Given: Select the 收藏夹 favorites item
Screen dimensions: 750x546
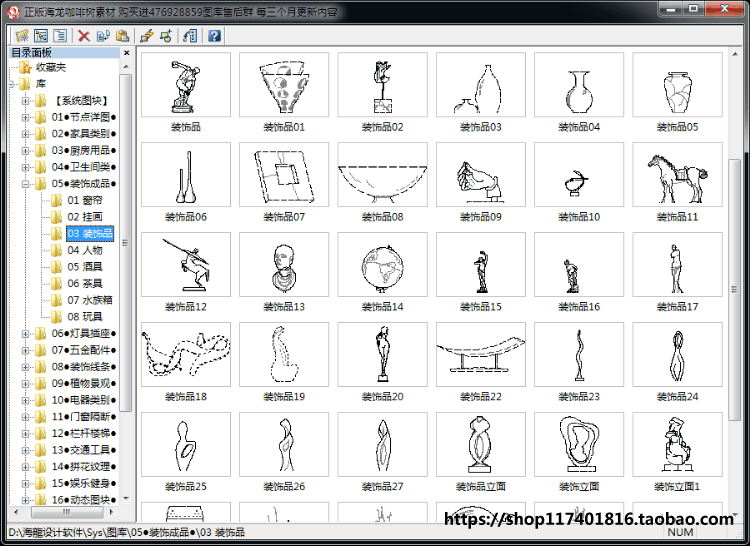Looking at the screenshot, I should (51, 67).
